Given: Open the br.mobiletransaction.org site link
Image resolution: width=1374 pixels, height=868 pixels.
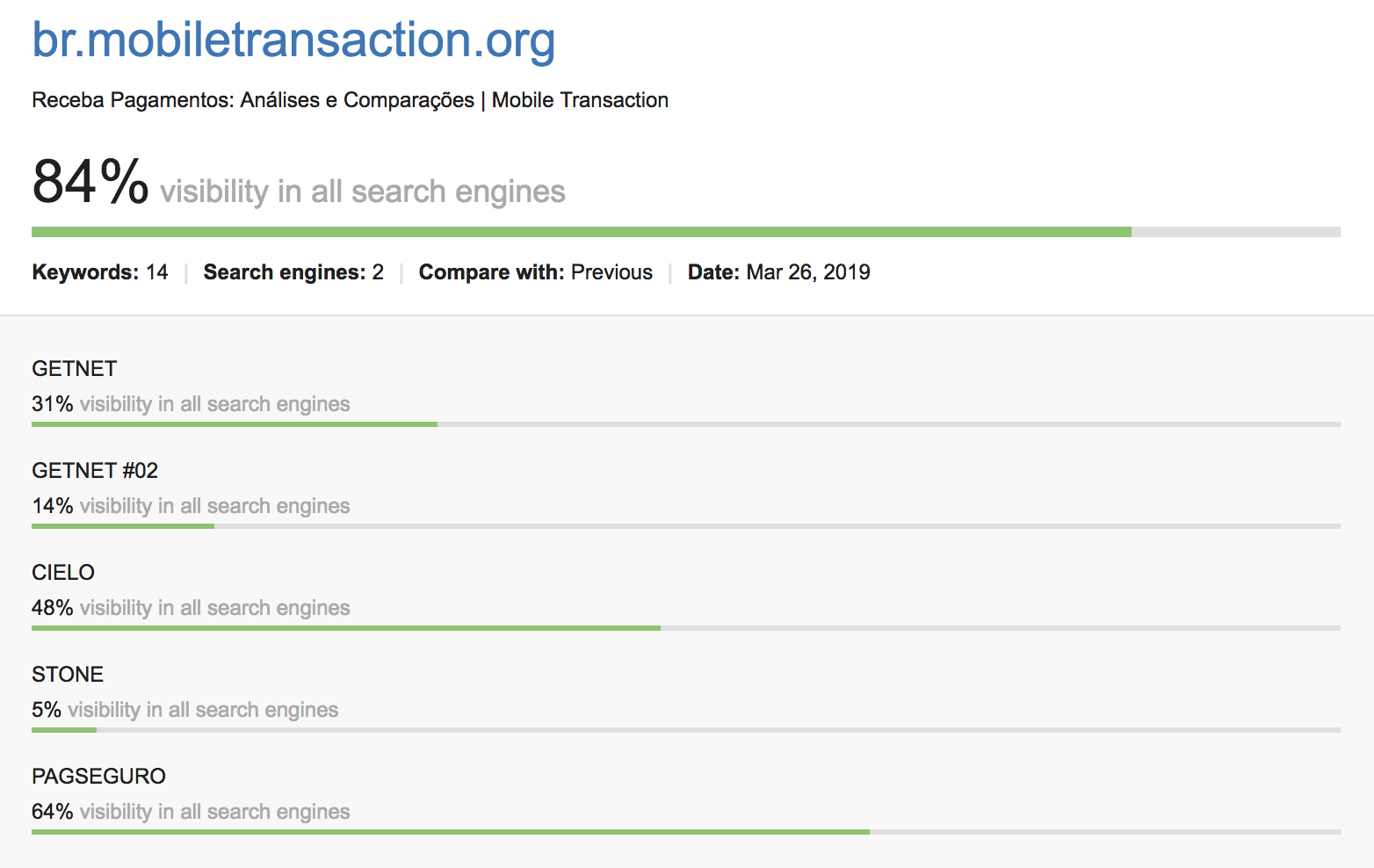Looking at the screenshot, I should click(x=293, y=40).
